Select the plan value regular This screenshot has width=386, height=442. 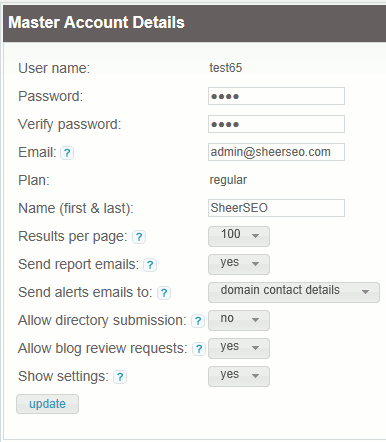point(228,180)
